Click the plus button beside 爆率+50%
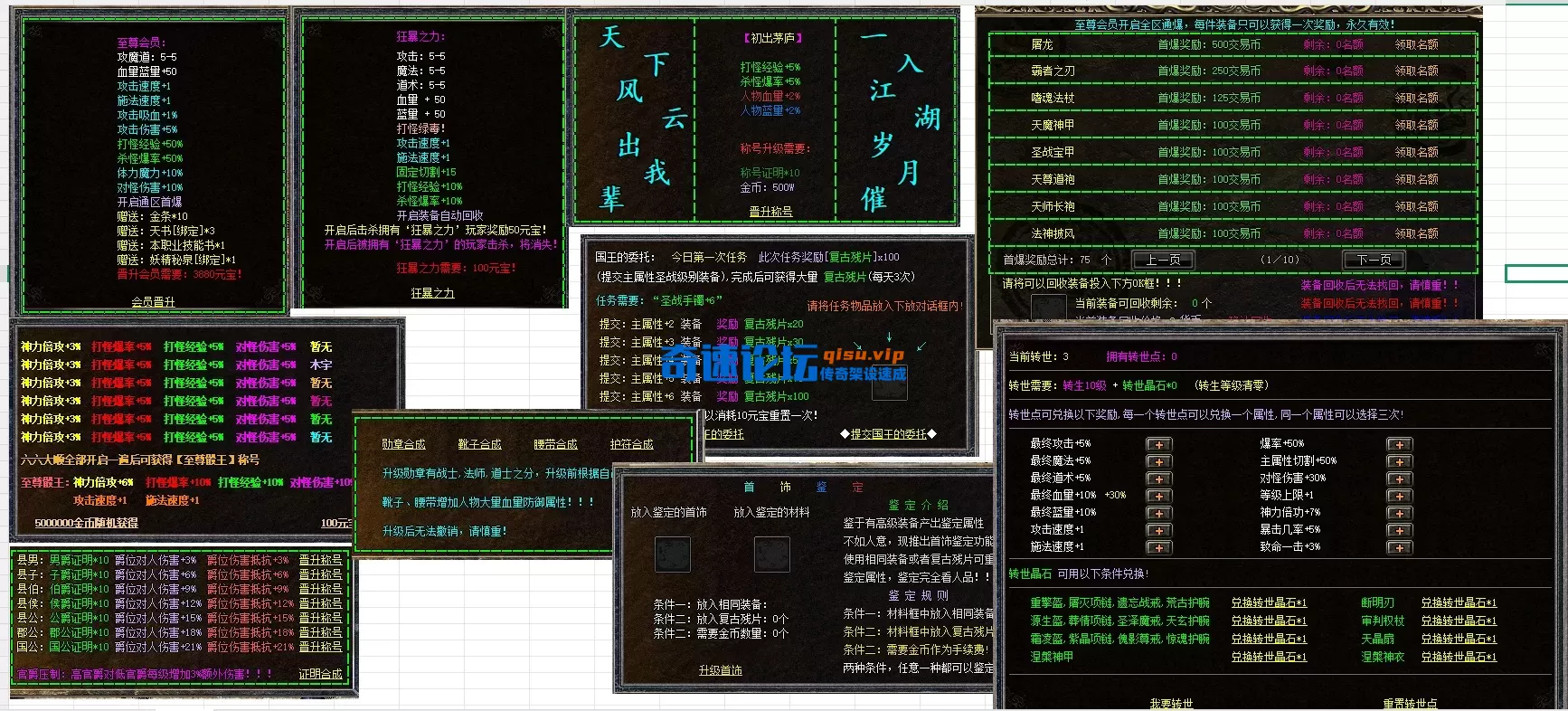 click(1399, 444)
